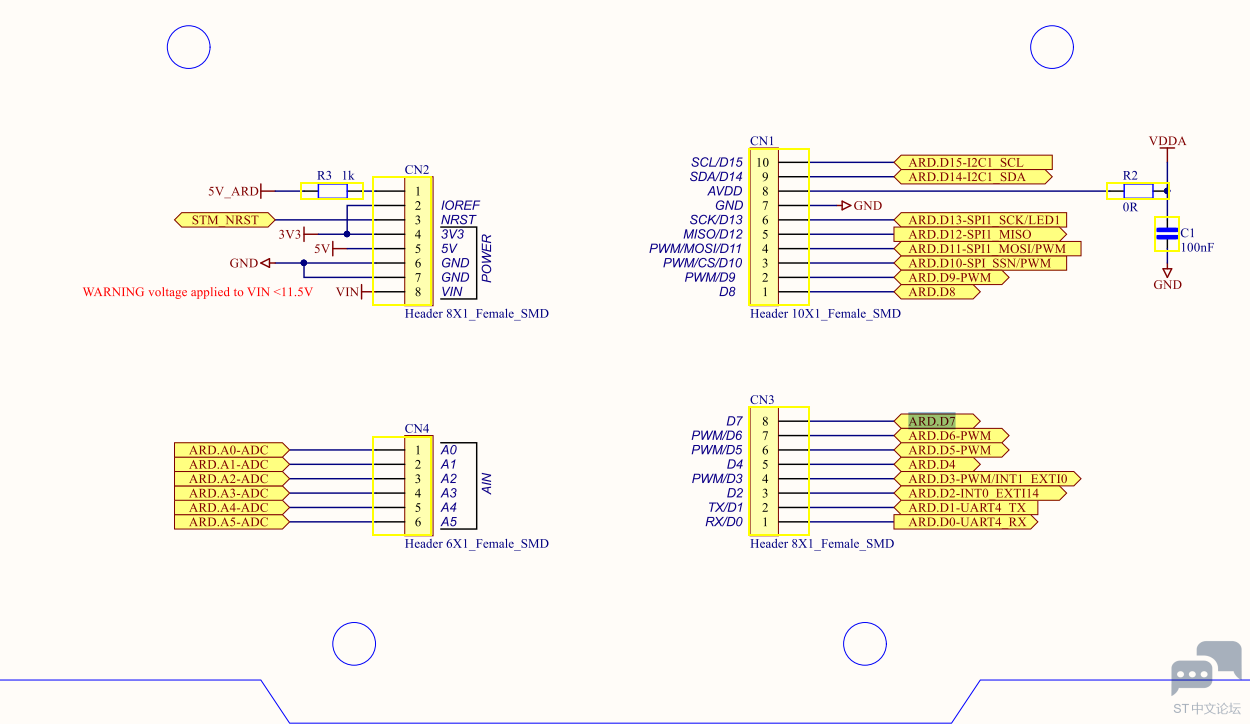
Task: Select the NRST pin label
Action: point(458,220)
